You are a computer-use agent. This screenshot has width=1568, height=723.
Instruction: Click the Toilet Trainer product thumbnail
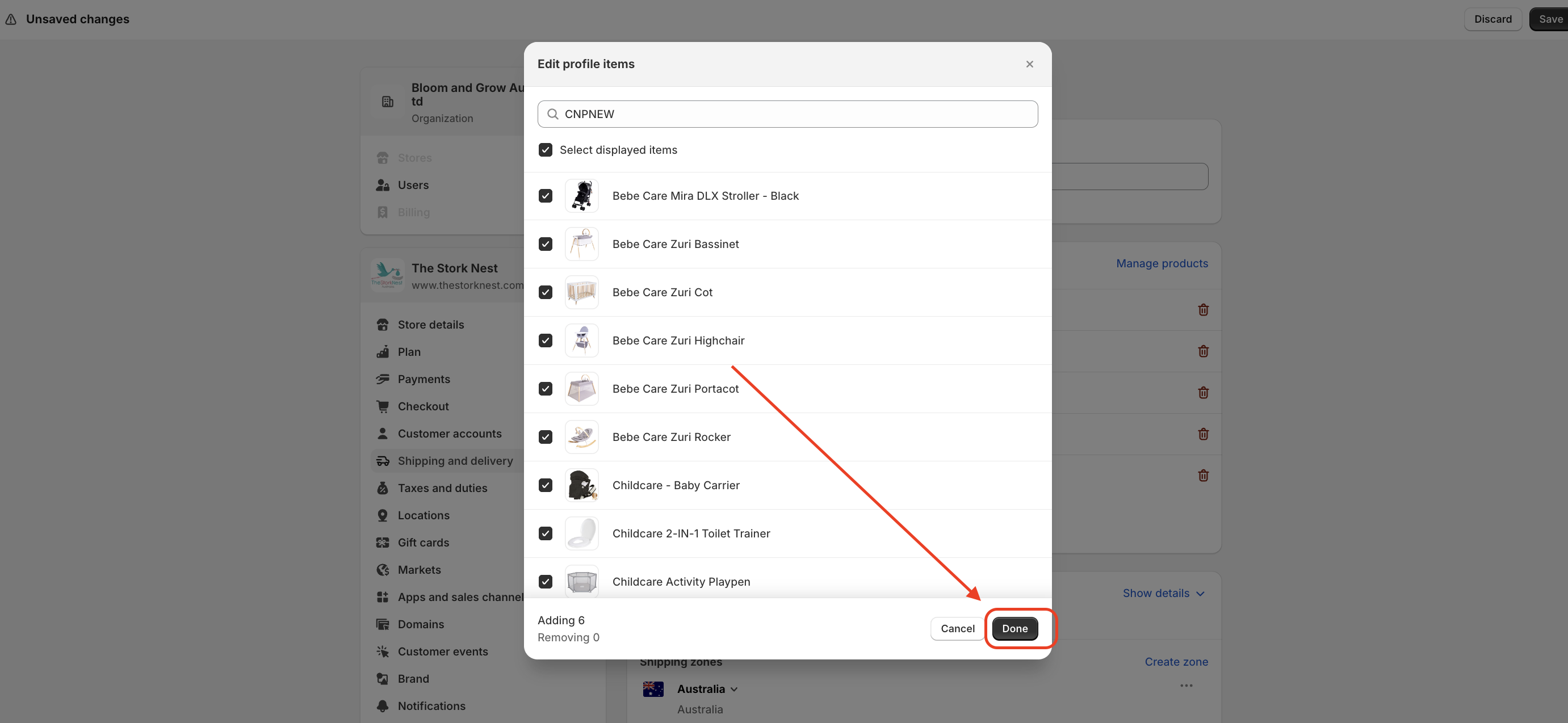(x=581, y=533)
